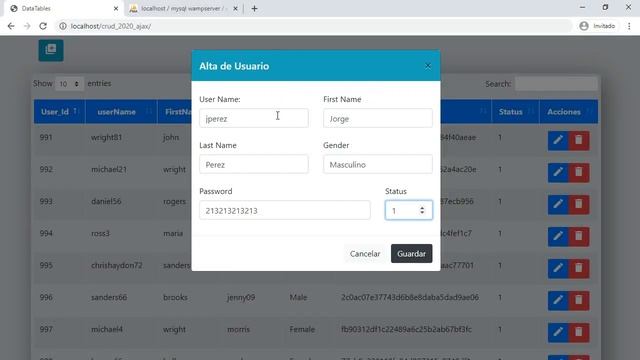
Task: Click cell text chrishaydon72
Action: [117, 265]
